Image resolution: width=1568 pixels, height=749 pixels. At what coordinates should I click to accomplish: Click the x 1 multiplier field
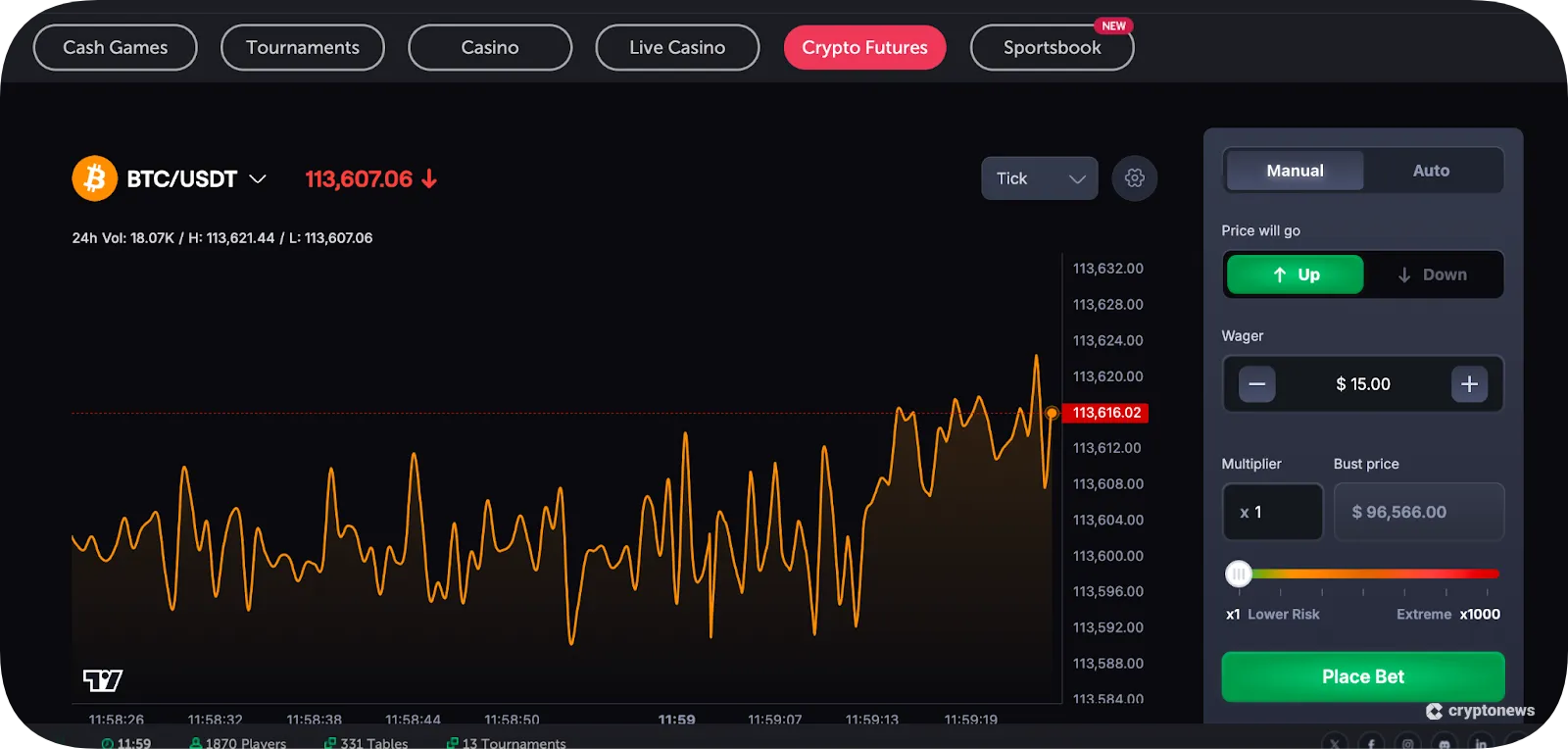[x=1272, y=512]
